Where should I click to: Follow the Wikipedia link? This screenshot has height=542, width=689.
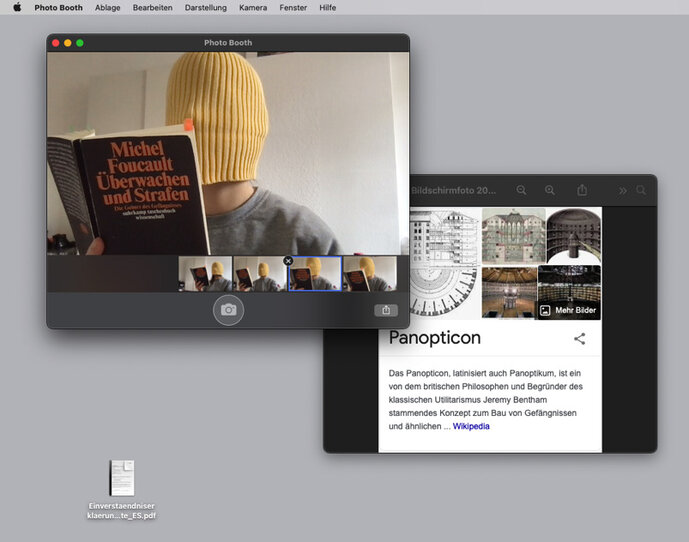pos(471,426)
